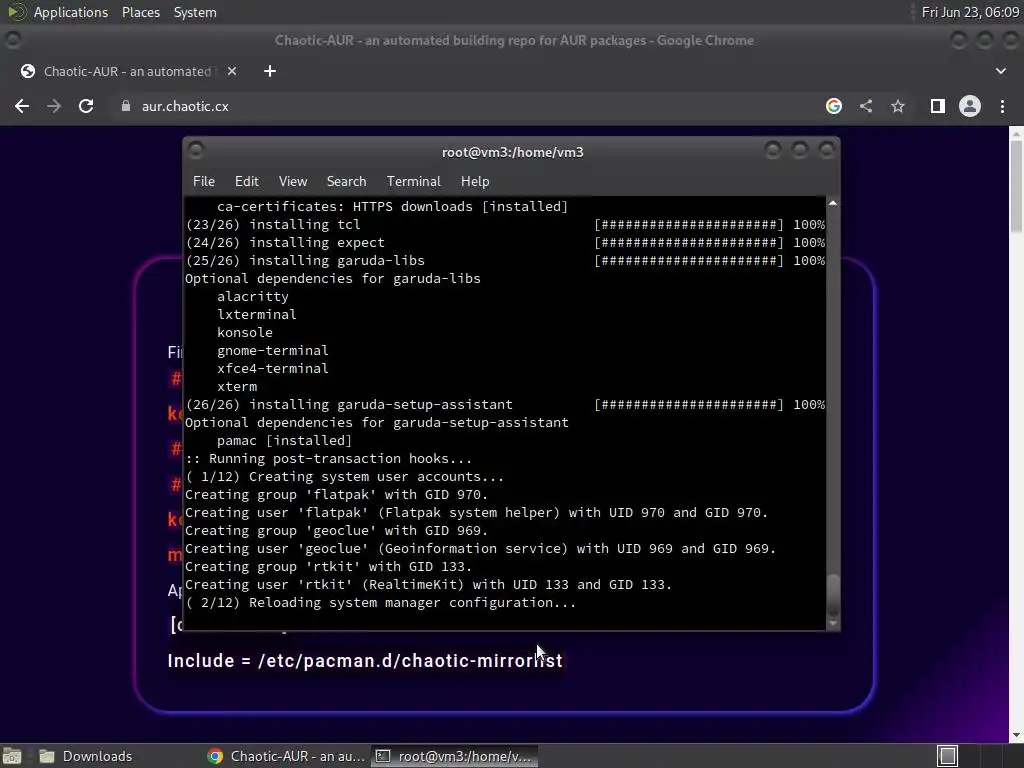Go back in Chrome
The image size is (1024, 768).
click(x=22, y=106)
